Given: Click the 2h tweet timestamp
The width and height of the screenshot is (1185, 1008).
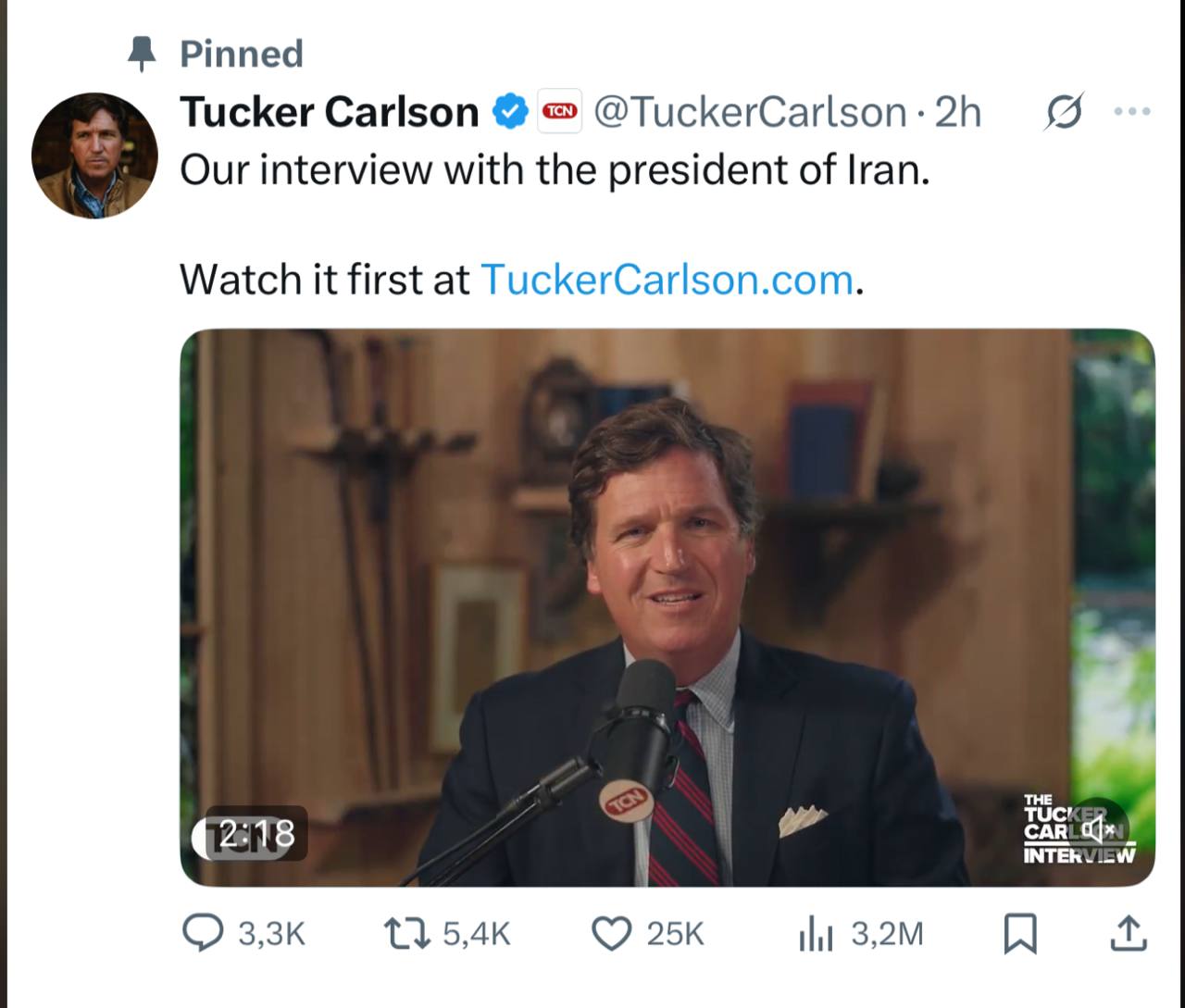Looking at the screenshot, I should 958,112.
